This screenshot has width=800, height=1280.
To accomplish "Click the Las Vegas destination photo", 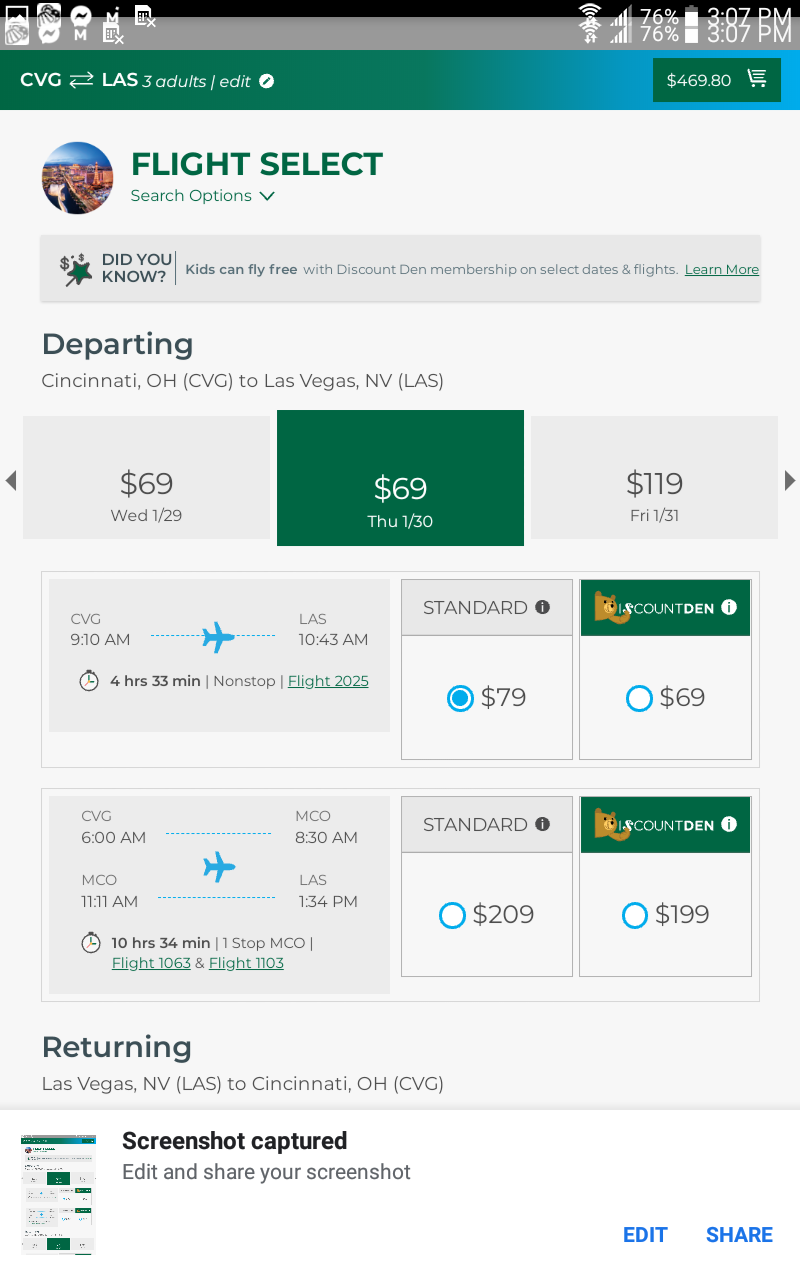I will [x=77, y=178].
